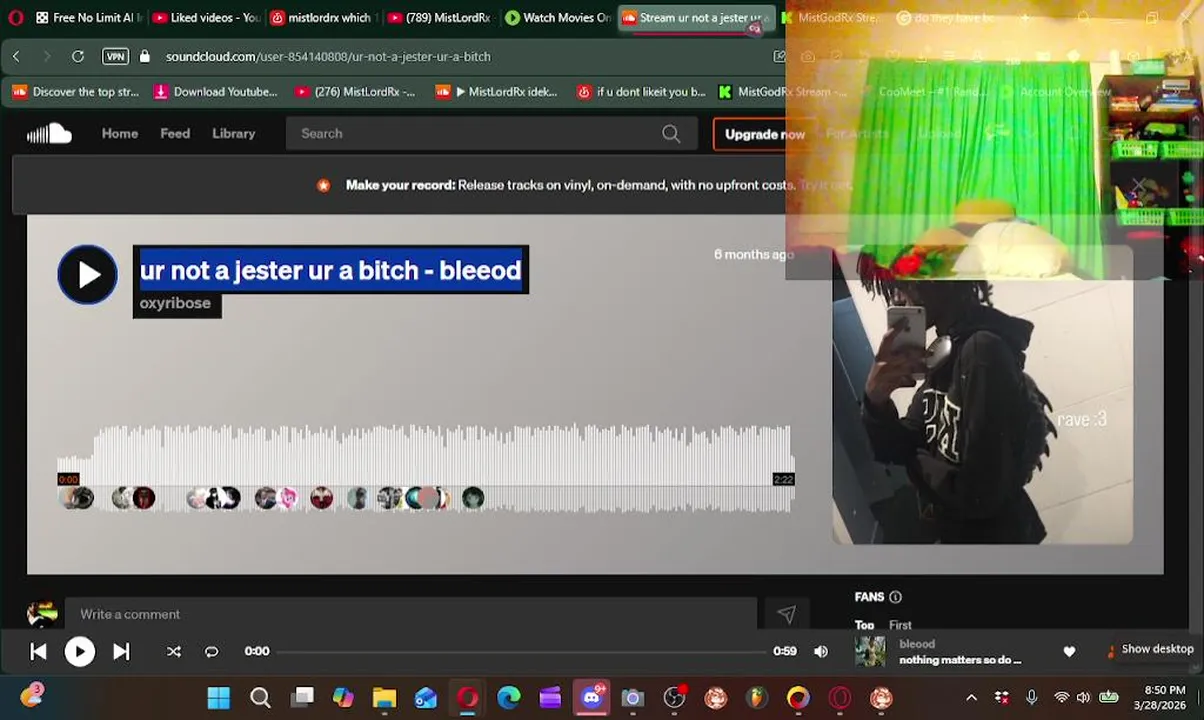This screenshot has width=1204, height=720.
Task: Switch to the (789) MistLordRx tab
Action: tap(439, 18)
